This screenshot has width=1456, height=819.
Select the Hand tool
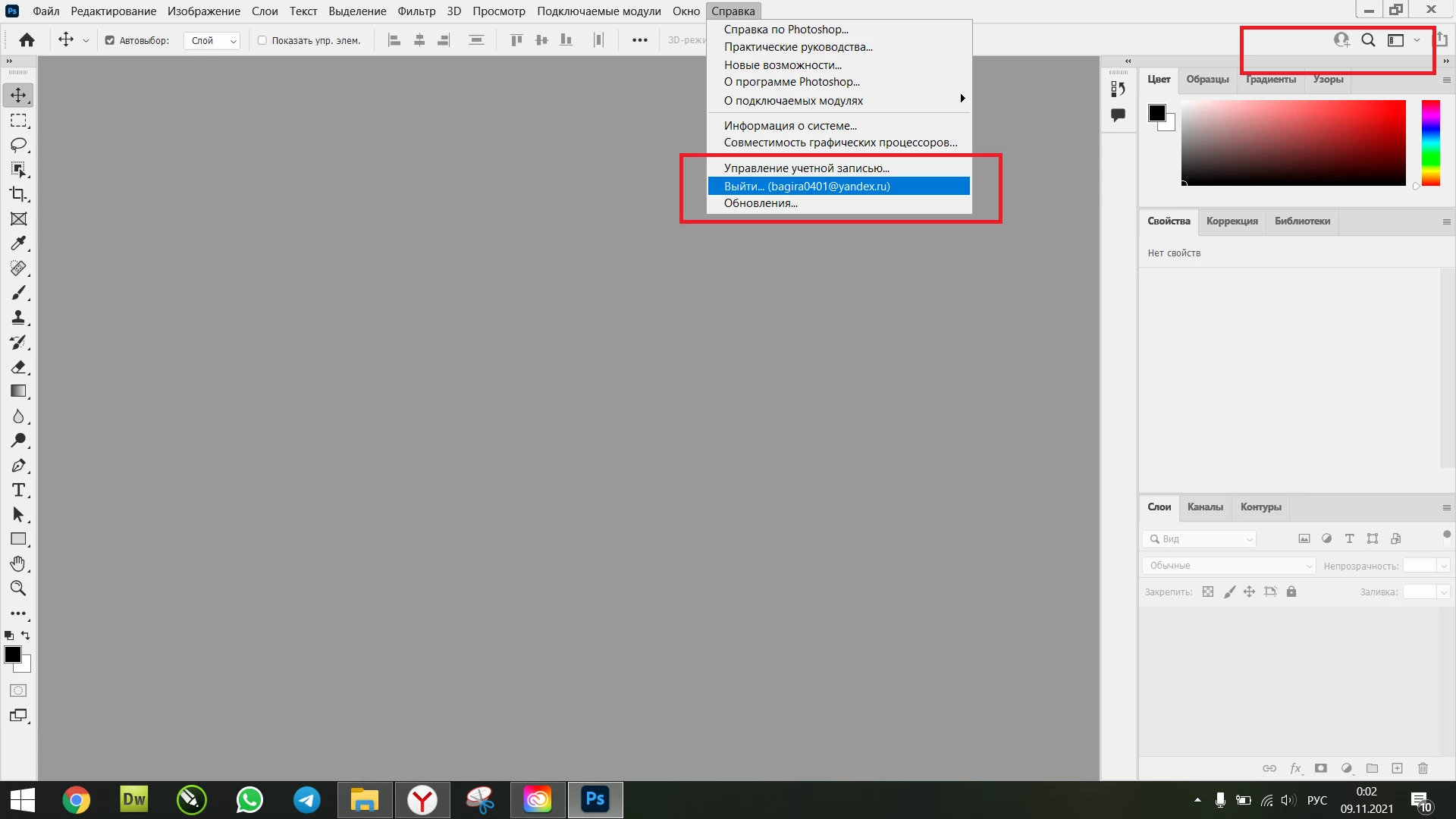point(18,563)
